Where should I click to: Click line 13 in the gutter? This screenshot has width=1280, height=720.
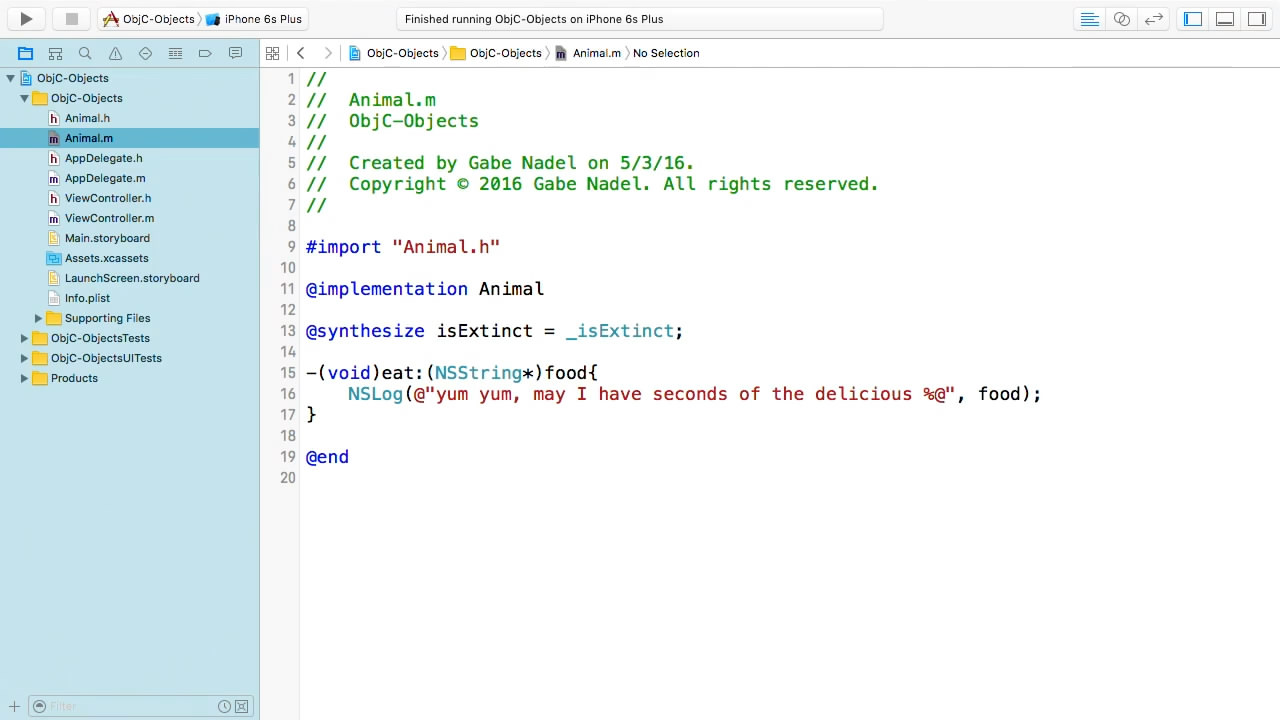pos(288,331)
